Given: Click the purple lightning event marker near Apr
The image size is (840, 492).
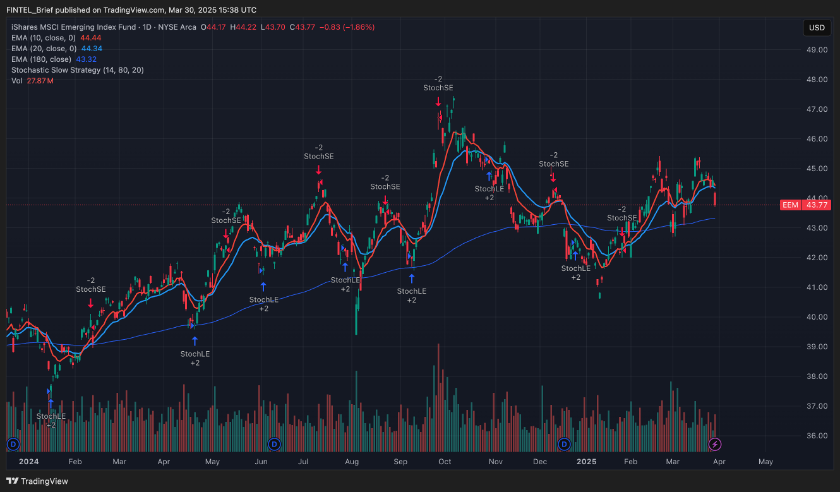Looking at the screenshot, I should click(715, 444).
